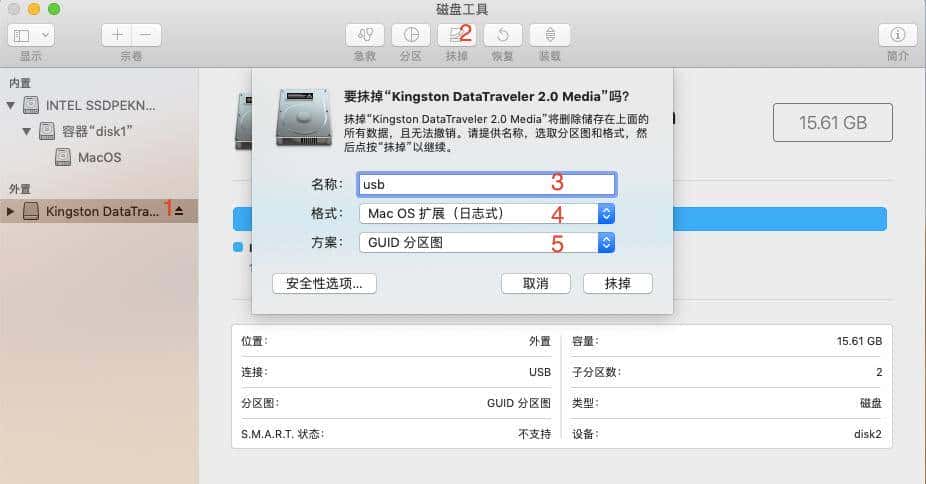
Task: Select the 容器 "disk1" sidebar item
Action: (99, 131)
